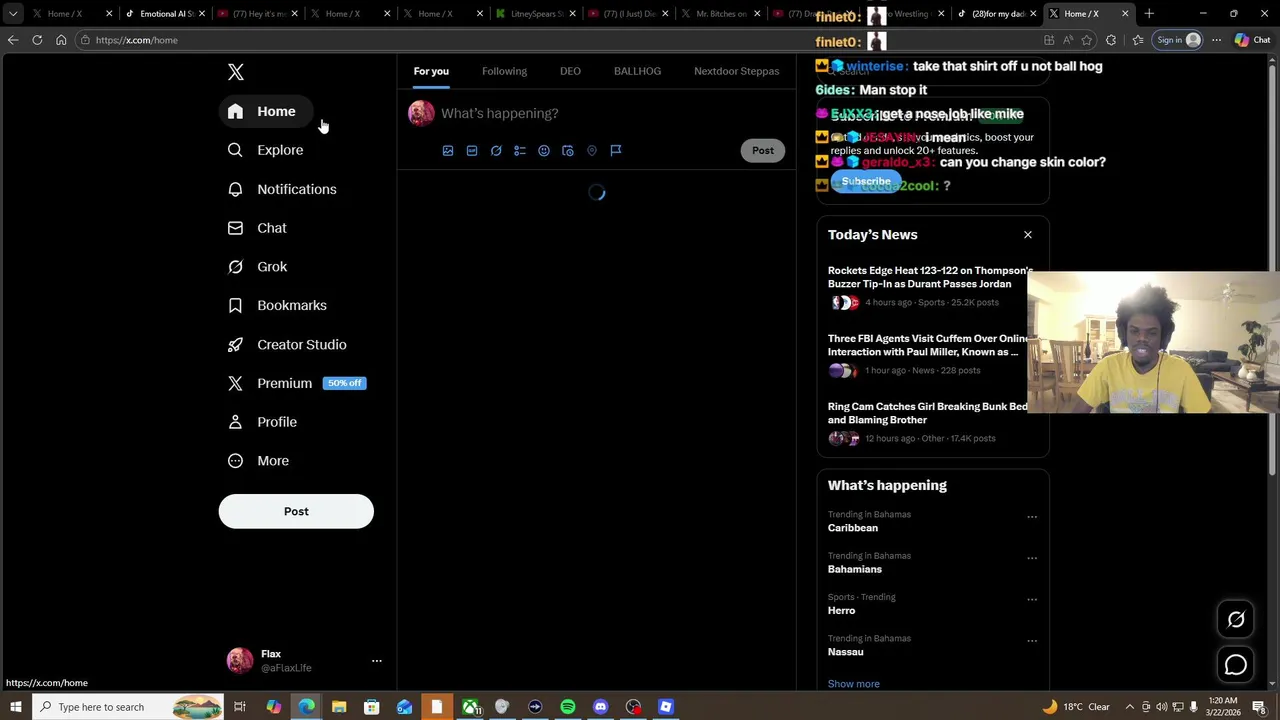Open the Chat envelope icon in sidebar

(x=235, y=228)
